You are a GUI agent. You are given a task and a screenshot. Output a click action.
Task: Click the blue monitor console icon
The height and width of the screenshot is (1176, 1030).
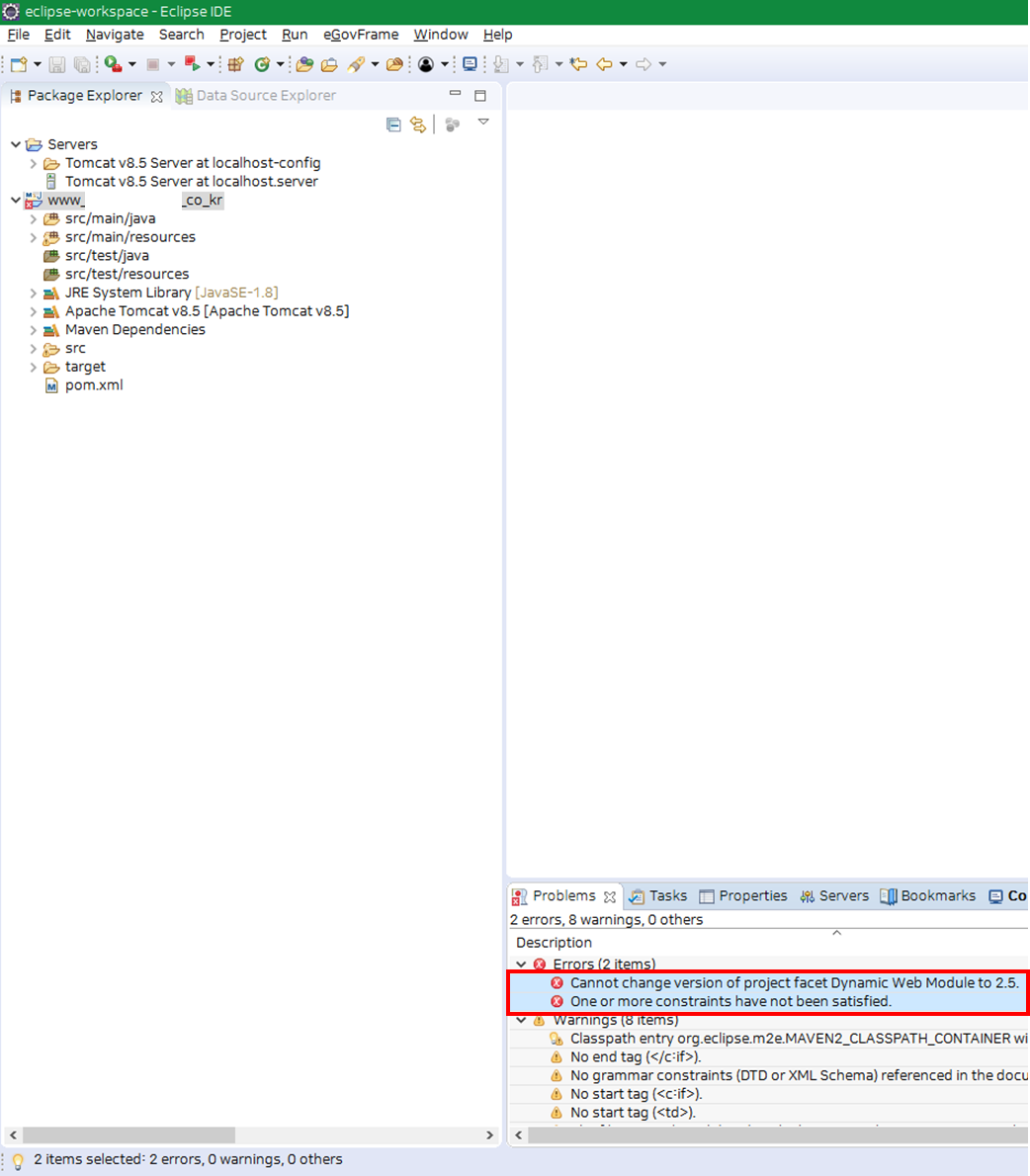point(470,64)
